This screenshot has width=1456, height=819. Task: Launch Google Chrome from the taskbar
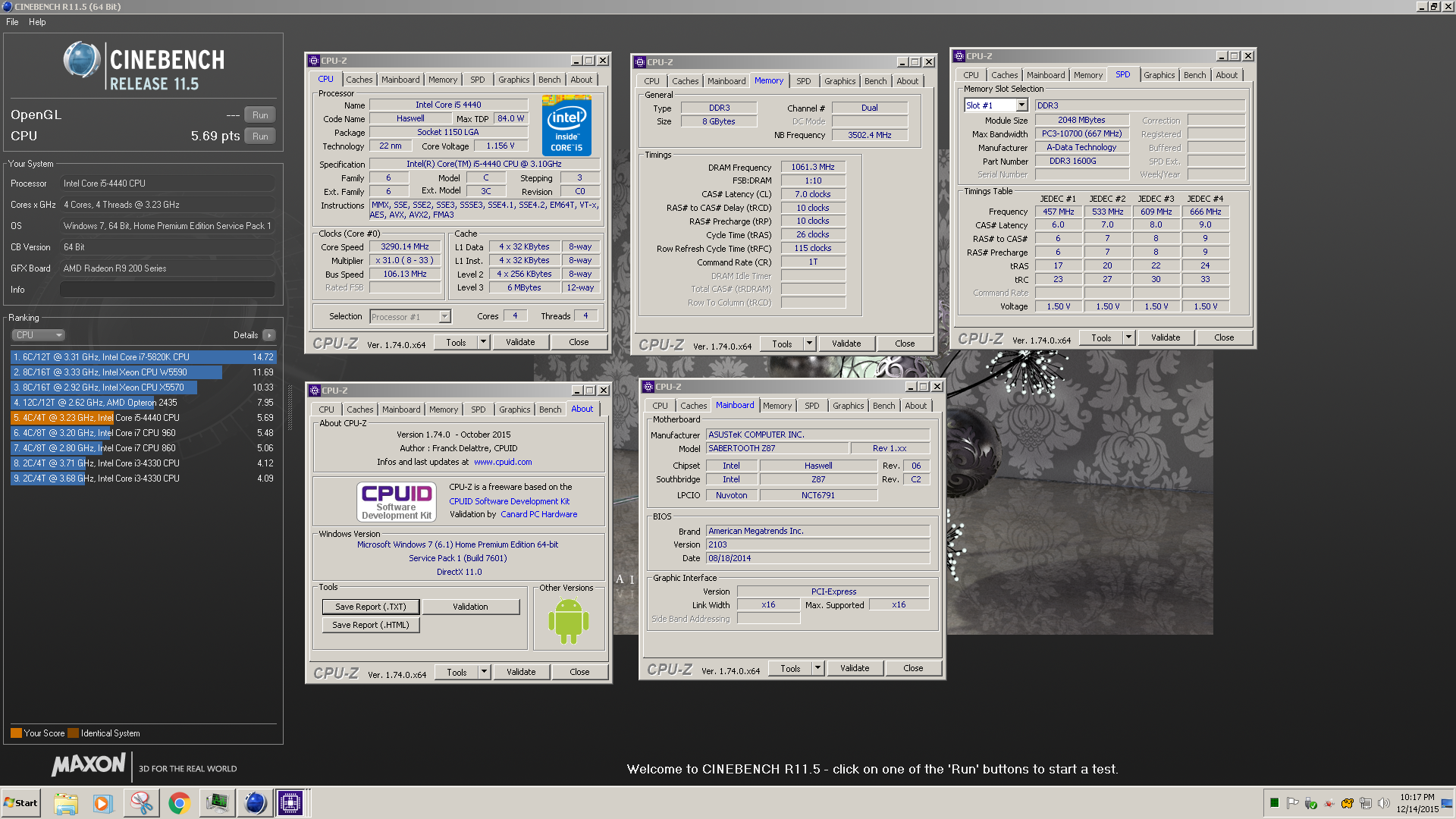click(x=179, y=803)
